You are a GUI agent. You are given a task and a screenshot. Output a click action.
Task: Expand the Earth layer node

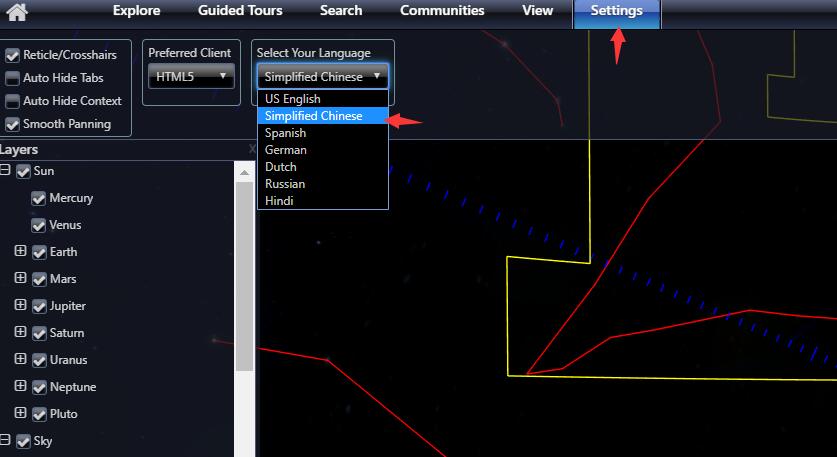[x=20, y=251]
